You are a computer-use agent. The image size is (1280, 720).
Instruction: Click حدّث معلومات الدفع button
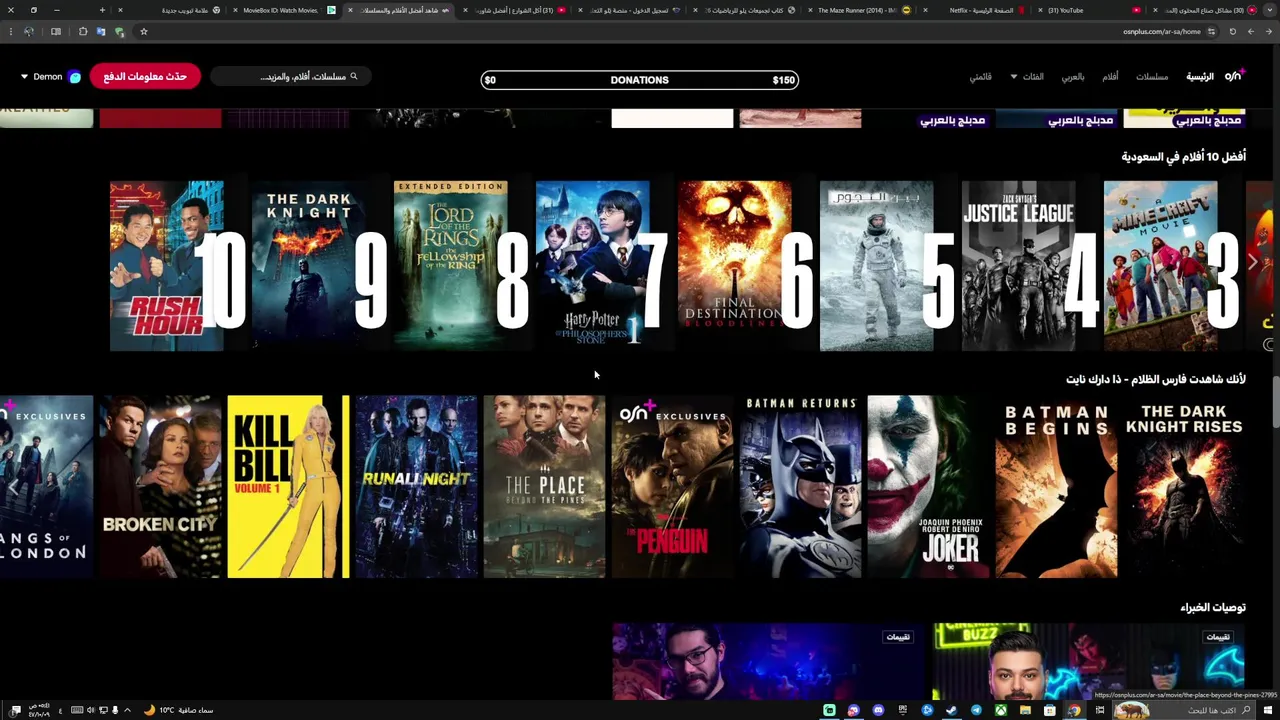pos(145,77)
